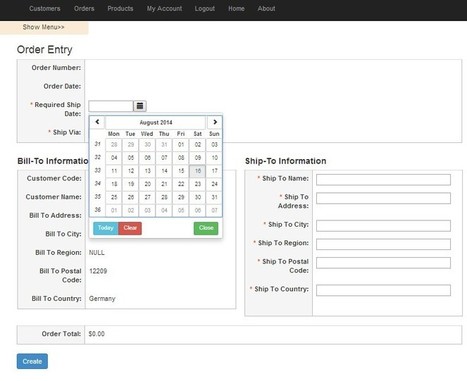Click the August 2014 month title
Viewport: 467px width, 381px height.
pyautogui.click(x=156, y=122)
